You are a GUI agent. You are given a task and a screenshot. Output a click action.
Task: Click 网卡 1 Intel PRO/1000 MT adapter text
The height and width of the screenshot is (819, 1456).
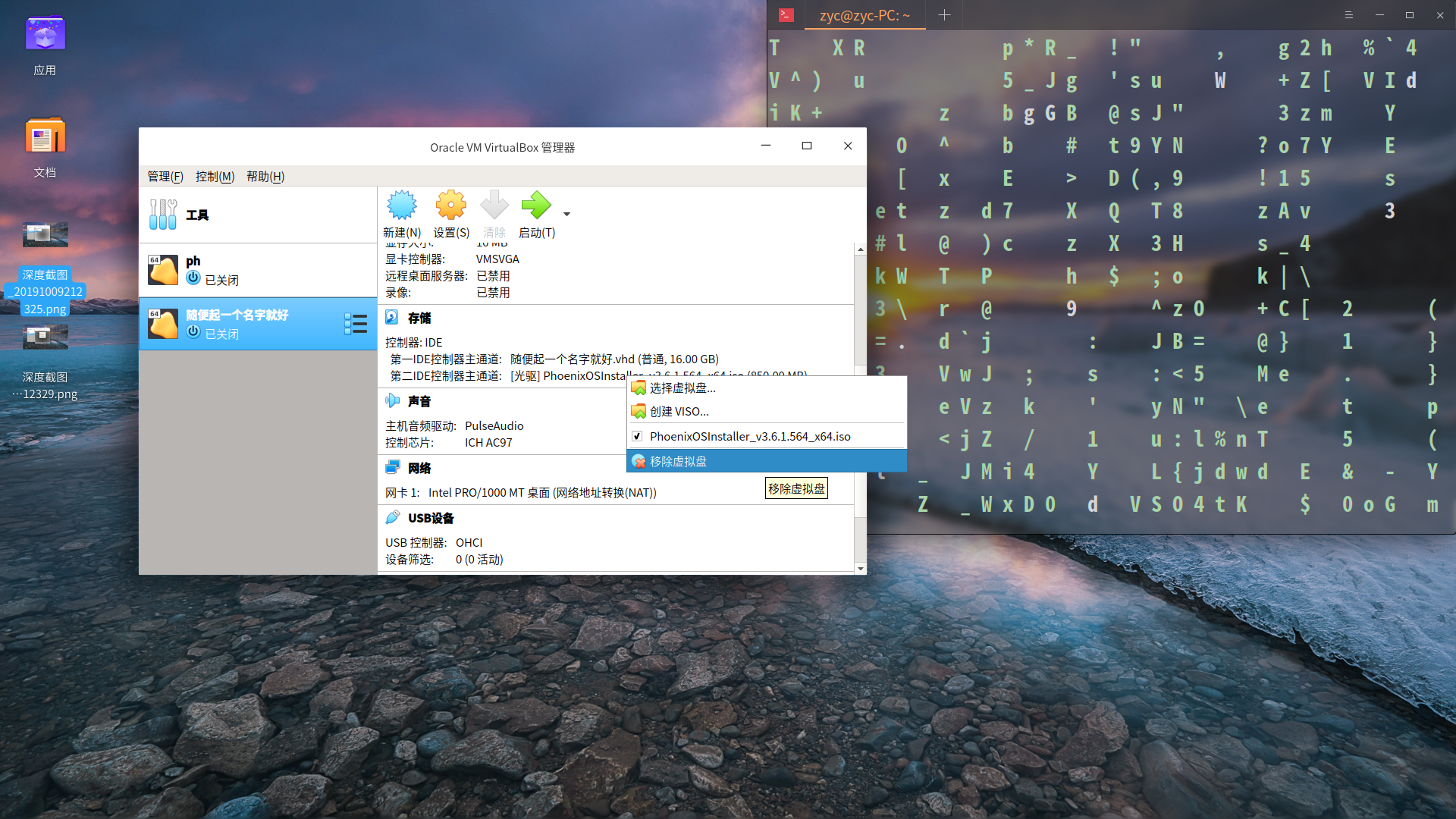click(521, 492)
